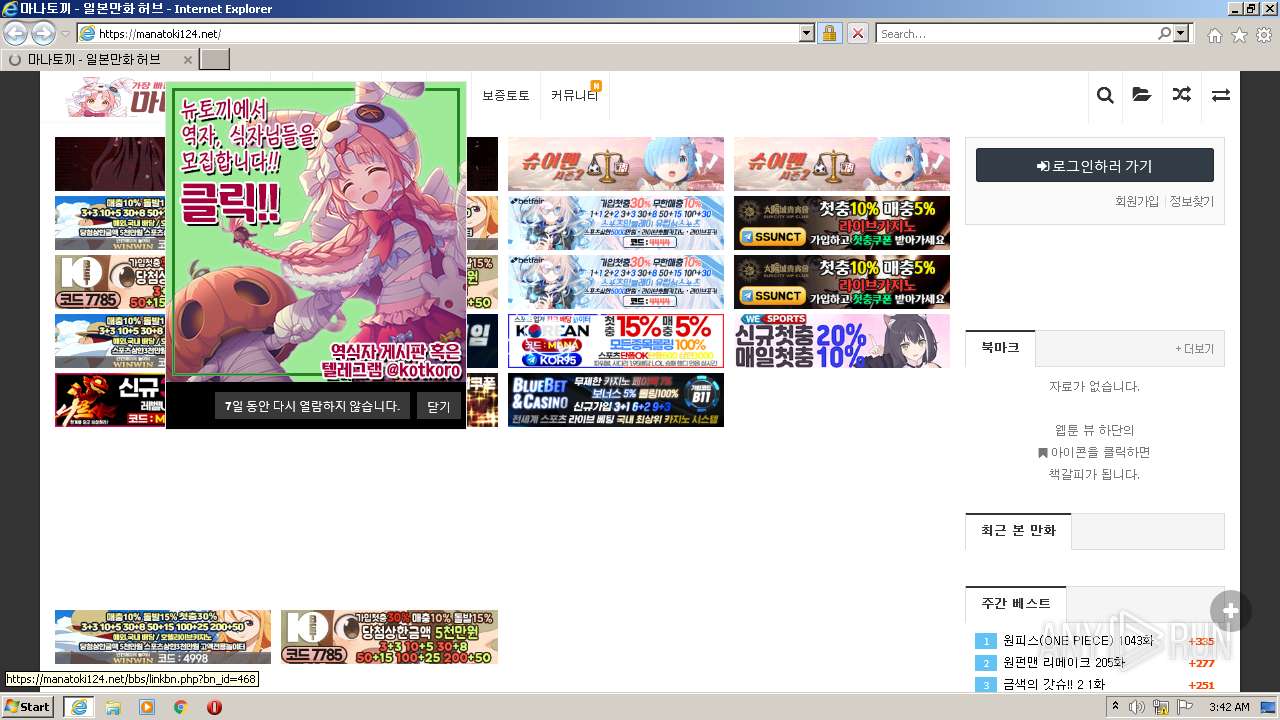Open the media player taskbar icon
The image size is (1280, 720).
coord(147,707)
